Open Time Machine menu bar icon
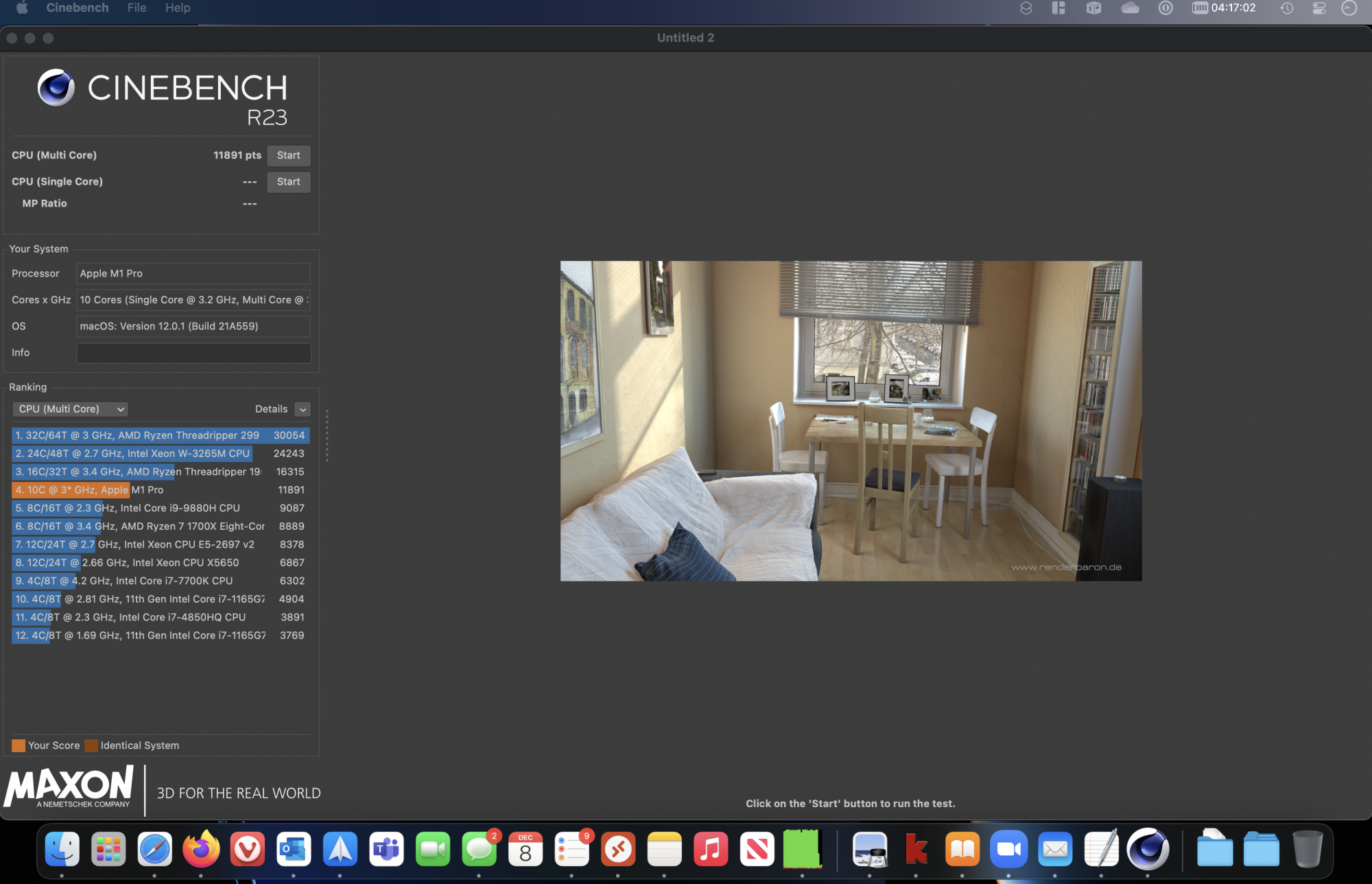 1287,8
